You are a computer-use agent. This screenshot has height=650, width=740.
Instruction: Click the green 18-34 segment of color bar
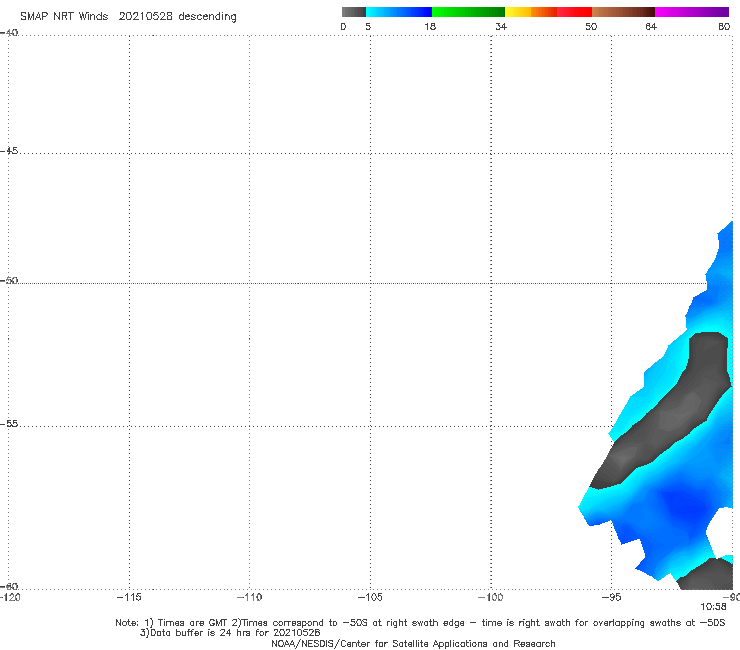pos(468,12)
